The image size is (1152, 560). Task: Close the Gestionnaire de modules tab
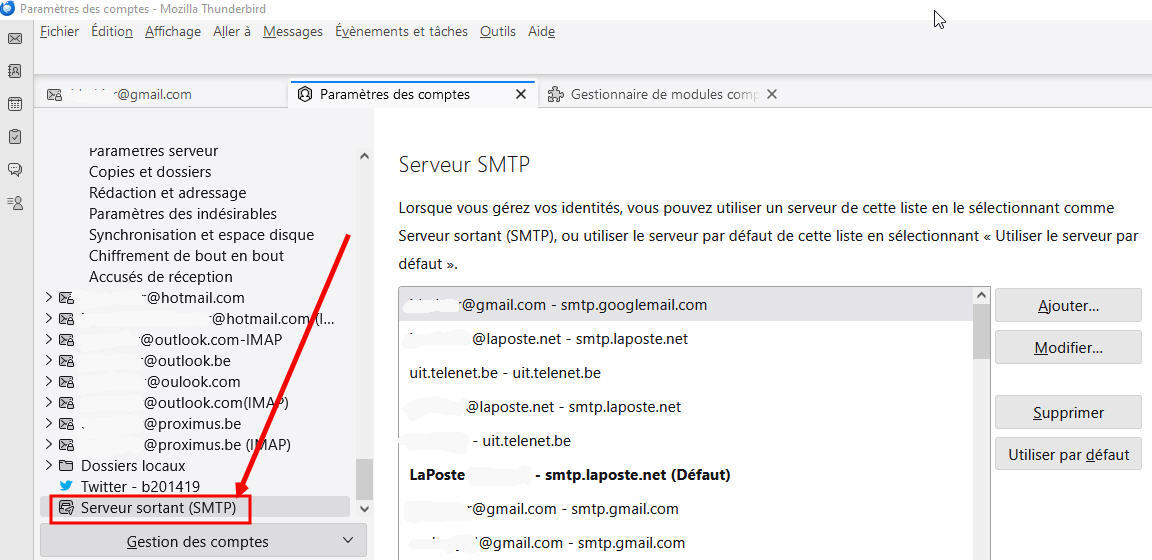[771, 94]
